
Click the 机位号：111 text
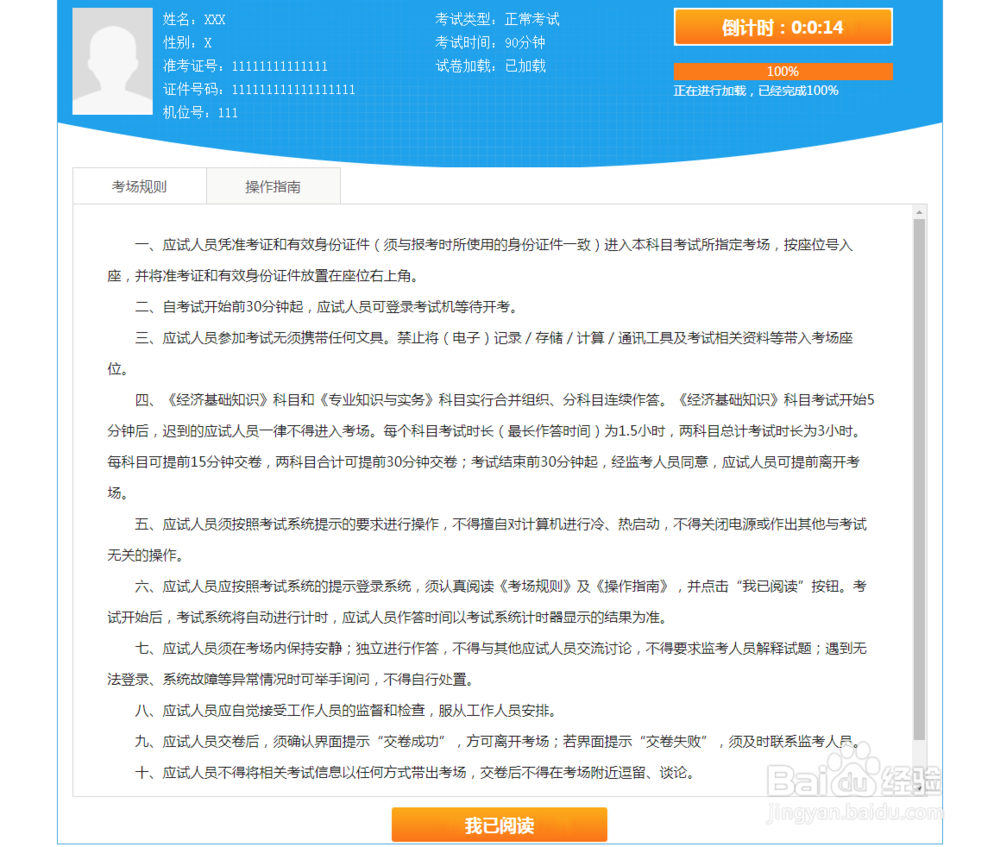(x=200, y=113)
